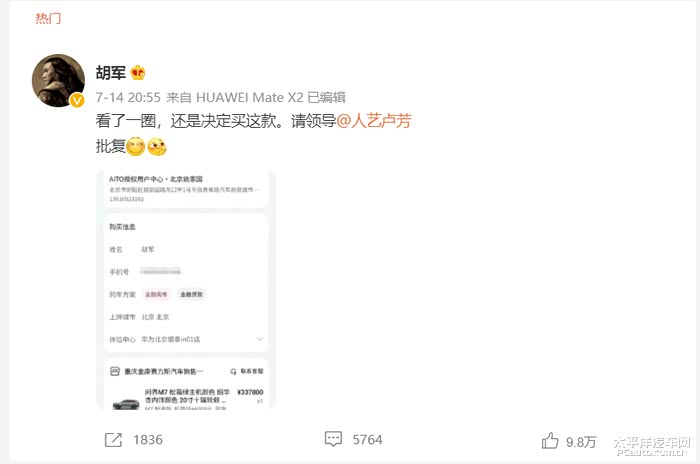Open the comments speech bubble icon
Screen dimensions: 700x464
333,439
